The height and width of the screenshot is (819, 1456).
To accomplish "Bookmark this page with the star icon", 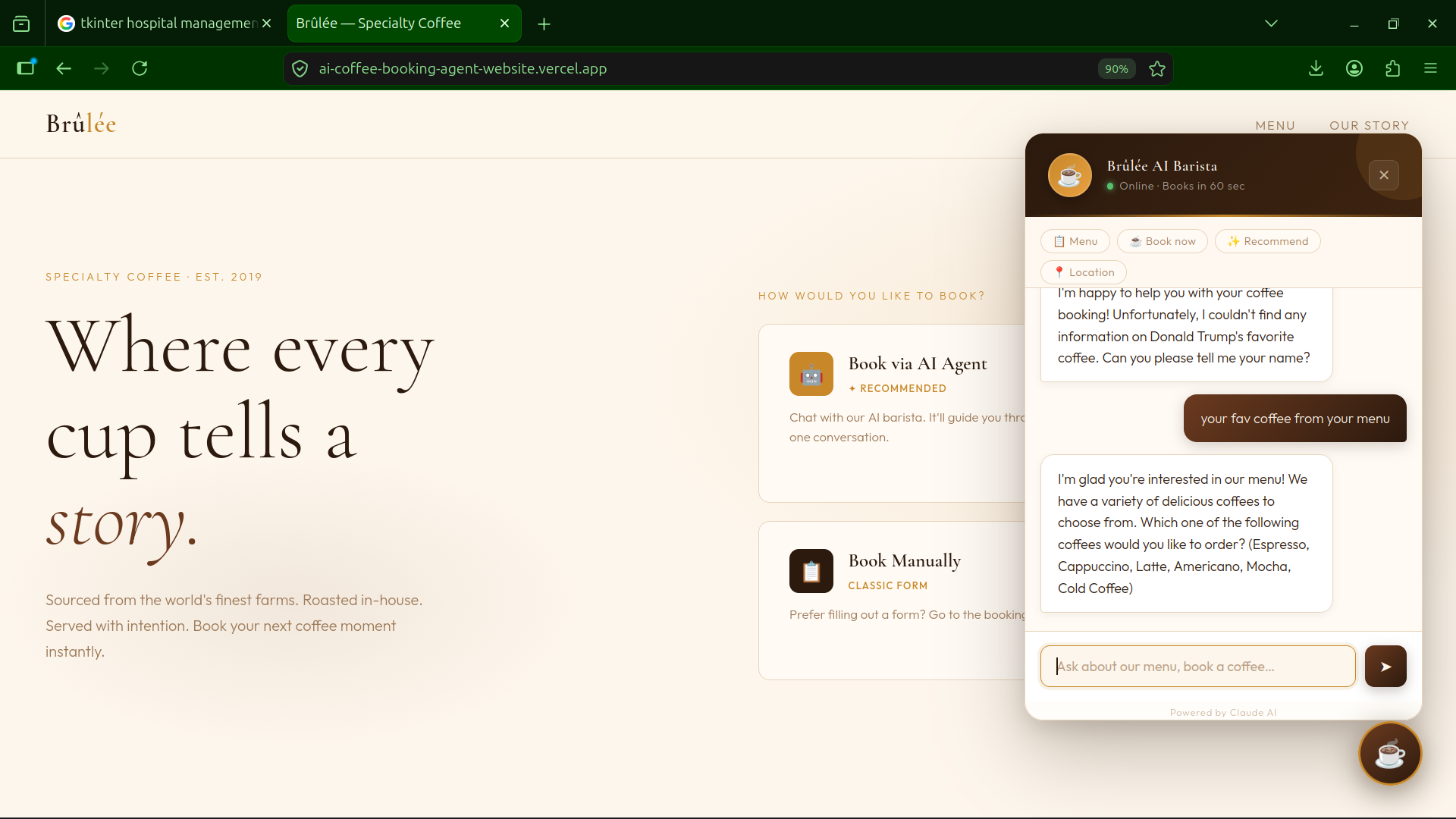I will pos(1157,69).
